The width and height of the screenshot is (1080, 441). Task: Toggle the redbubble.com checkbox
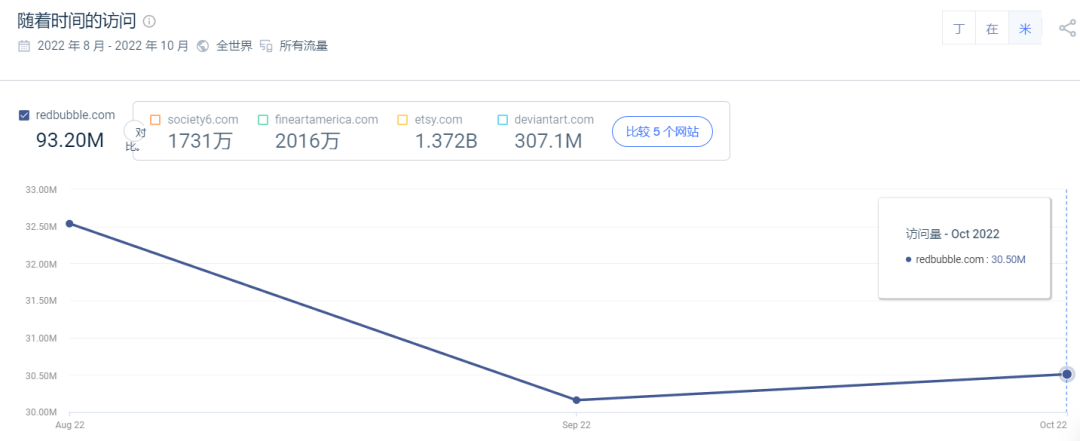coord(24,115)
